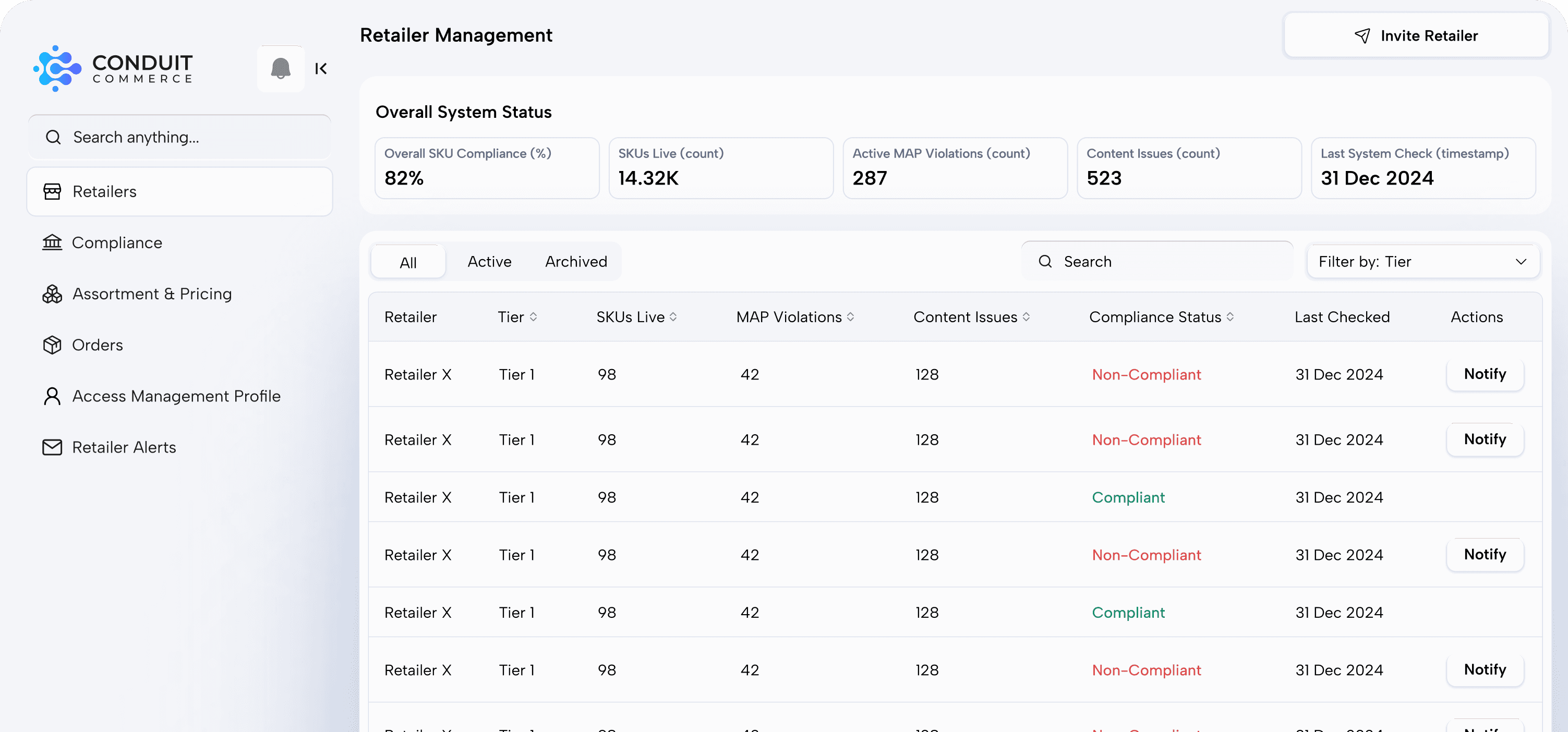The width and height of the screenshot is (1568, 732).
Task: Sort by MAP Violations column
Action: point(850,317)
